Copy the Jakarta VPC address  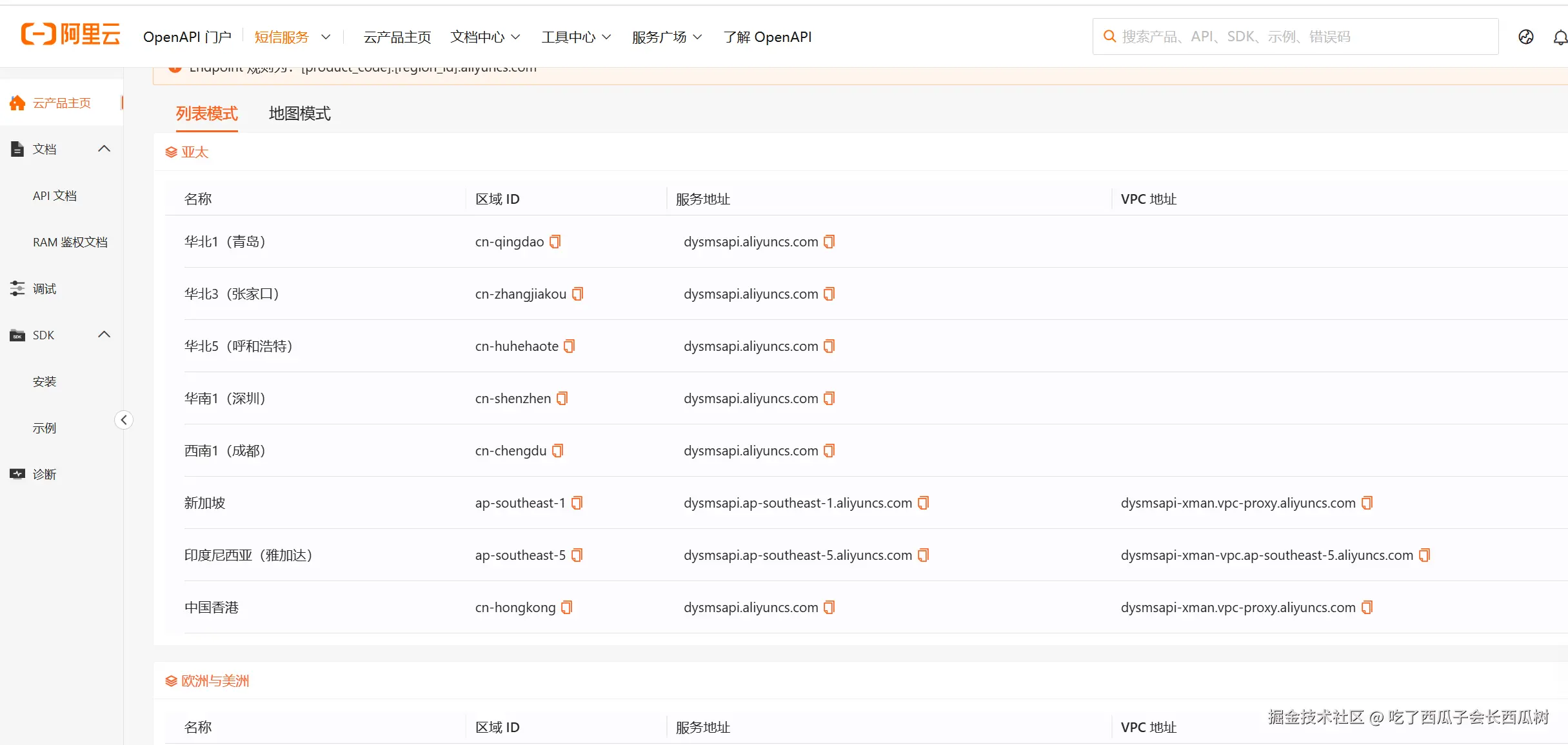(x=1424, y=555)
